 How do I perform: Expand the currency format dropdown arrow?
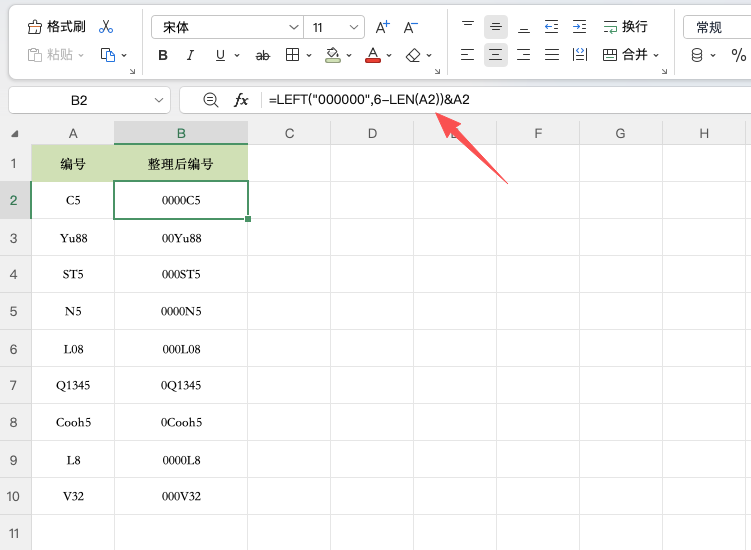[x=713, y=55]
